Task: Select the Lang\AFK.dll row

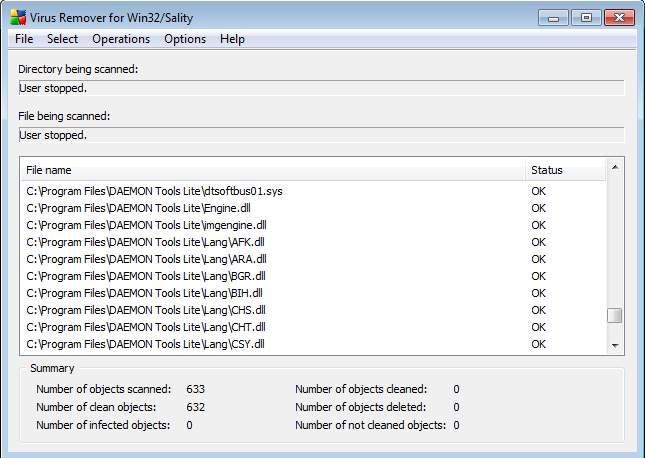Action: tap(145, 242)
